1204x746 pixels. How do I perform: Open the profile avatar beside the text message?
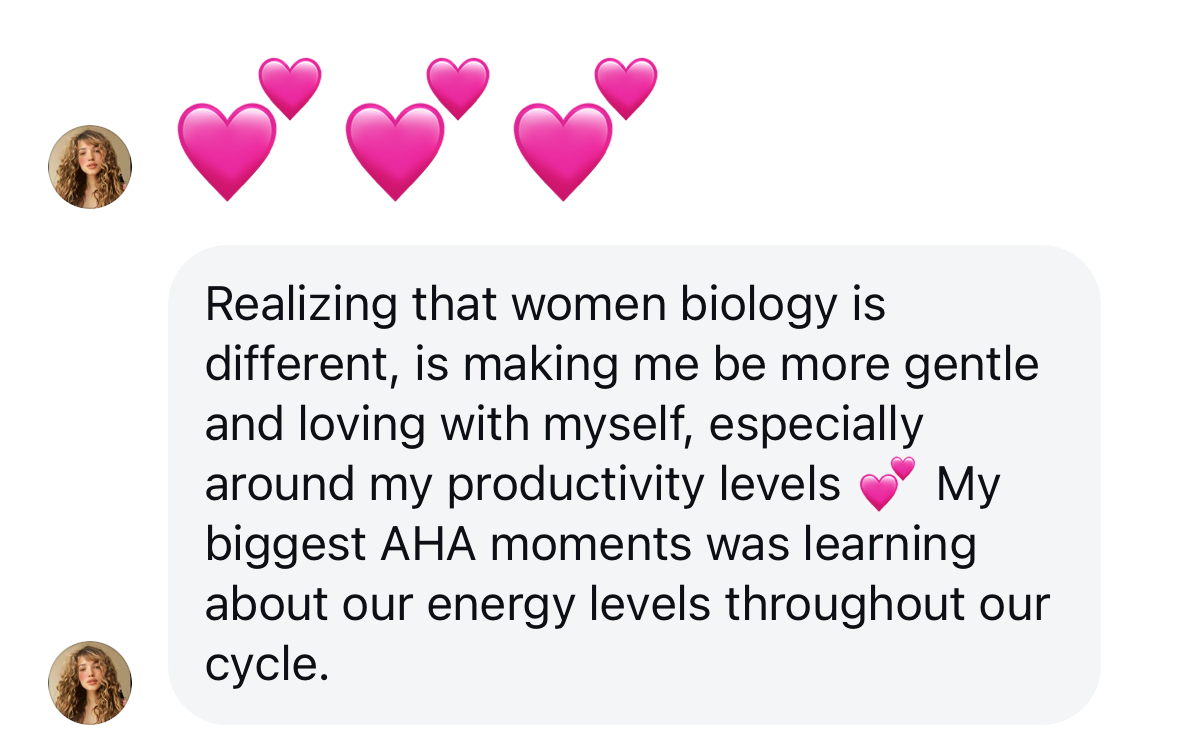90,682
